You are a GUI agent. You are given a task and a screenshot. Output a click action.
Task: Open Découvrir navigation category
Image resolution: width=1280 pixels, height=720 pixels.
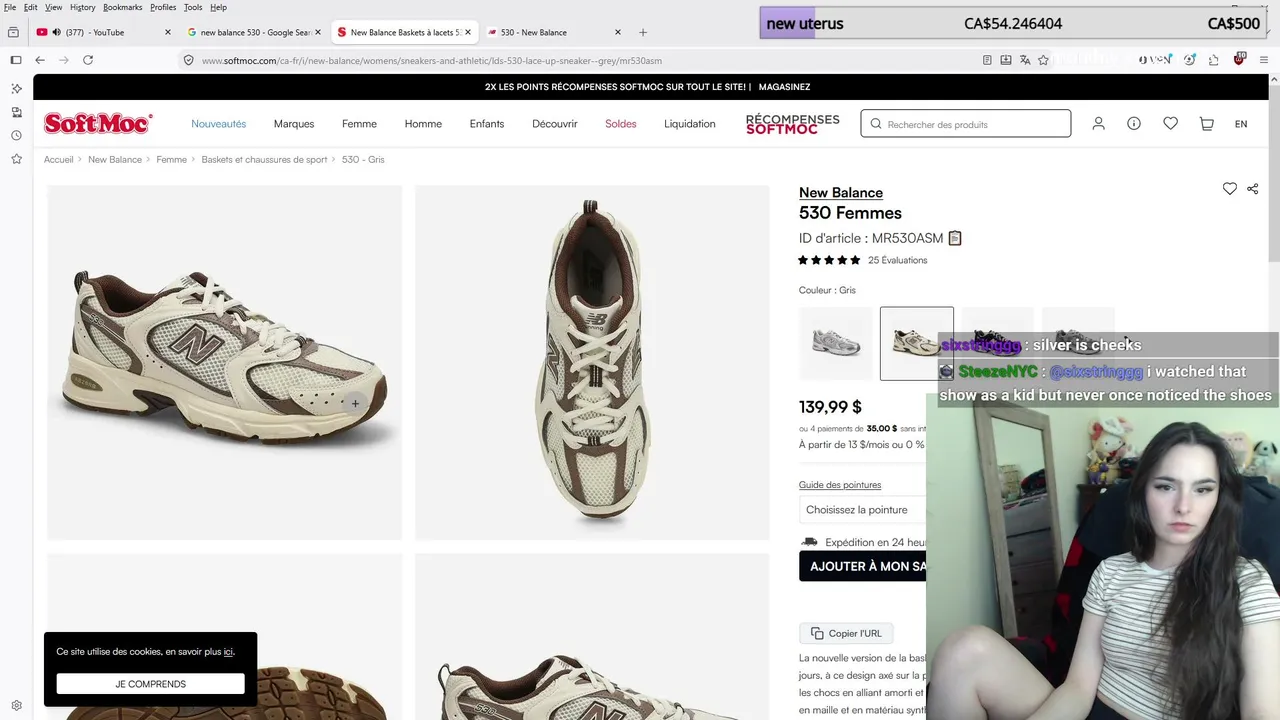(x=555, y=124)
